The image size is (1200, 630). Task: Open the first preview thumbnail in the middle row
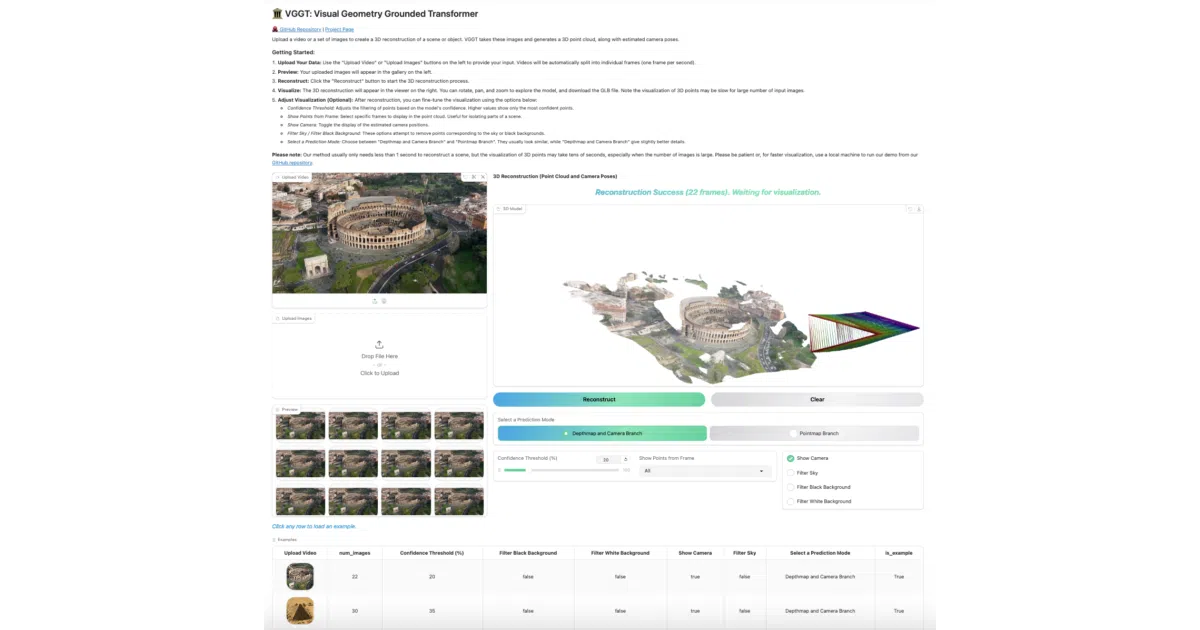[300, 463]
